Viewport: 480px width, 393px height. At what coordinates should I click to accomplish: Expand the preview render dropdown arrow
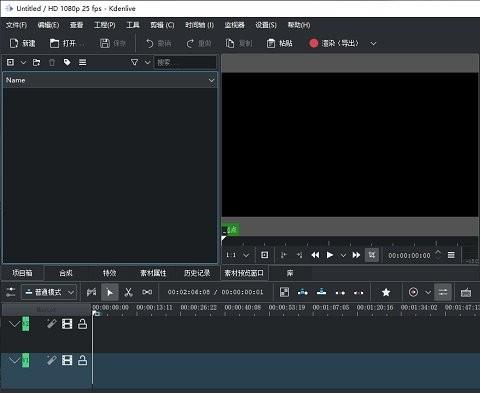pos(428,293)
